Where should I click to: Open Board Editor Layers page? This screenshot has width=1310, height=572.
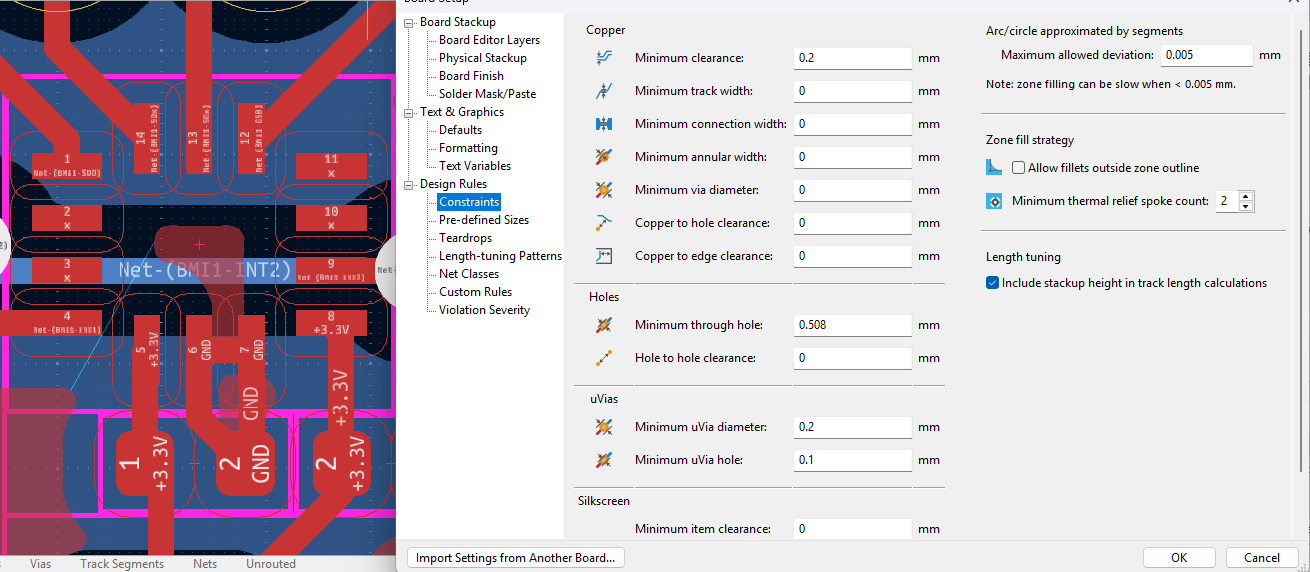coord(489,40)
